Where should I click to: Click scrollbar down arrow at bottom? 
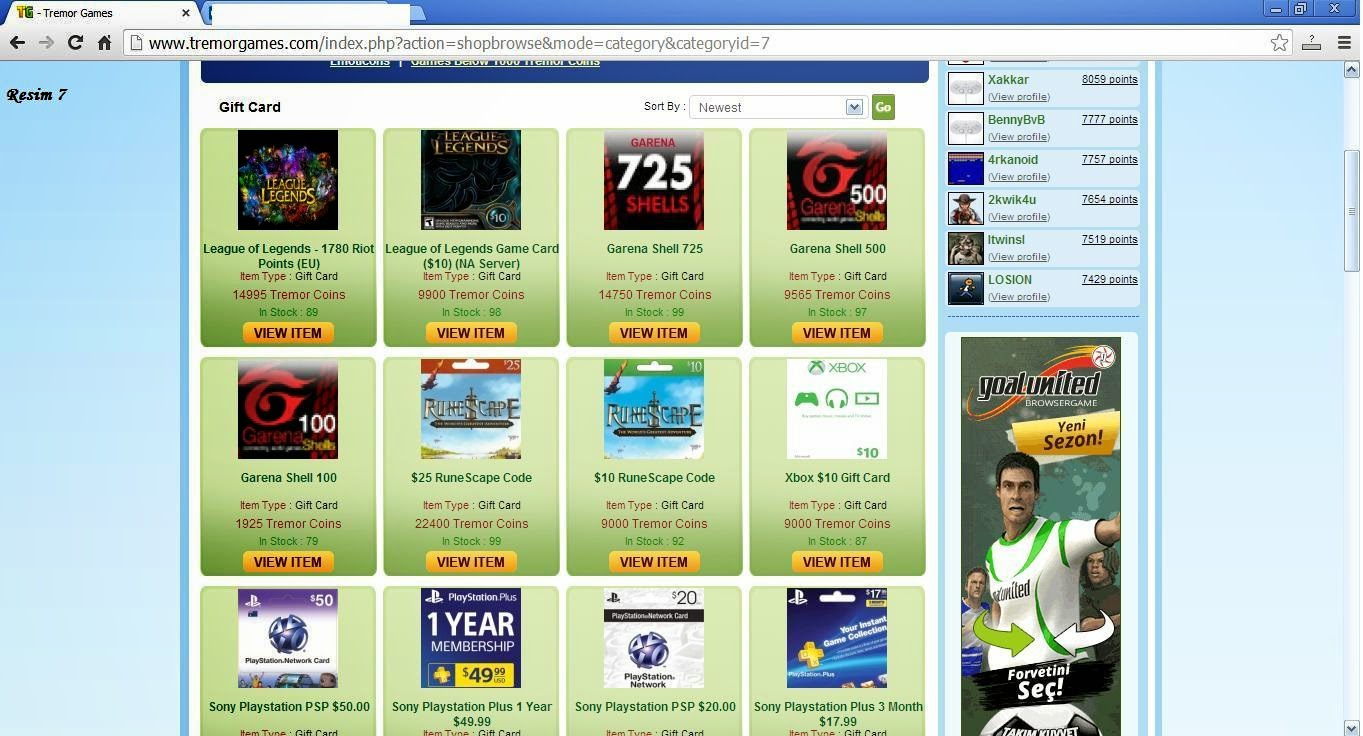[x=1351, y=727]
